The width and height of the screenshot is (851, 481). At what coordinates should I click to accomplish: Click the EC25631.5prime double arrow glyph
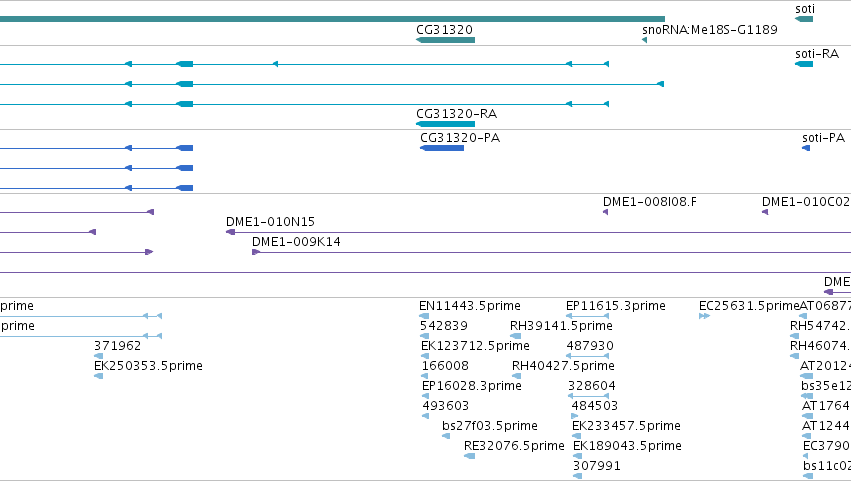point(704,316)
